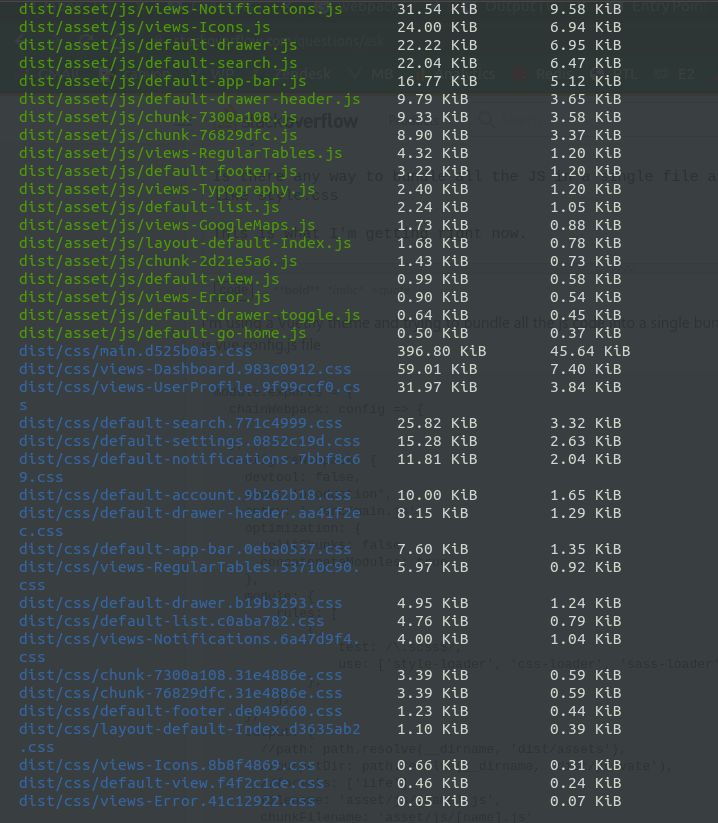Click the dist/css/default-drawer.b19b3293.css path
This screenshot has width=718, height=823.
point(181,603)
